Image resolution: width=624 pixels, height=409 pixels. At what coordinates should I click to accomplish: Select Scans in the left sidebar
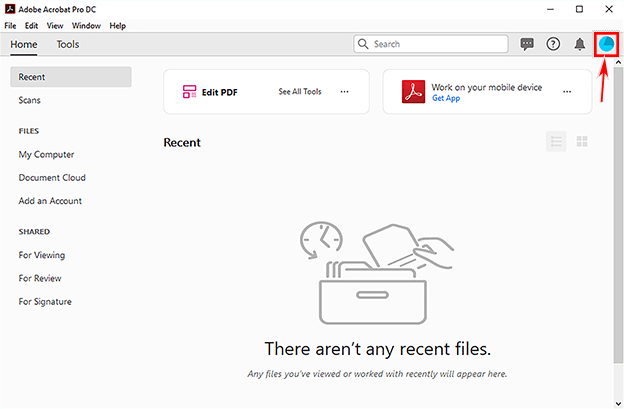tap(30, 100)
